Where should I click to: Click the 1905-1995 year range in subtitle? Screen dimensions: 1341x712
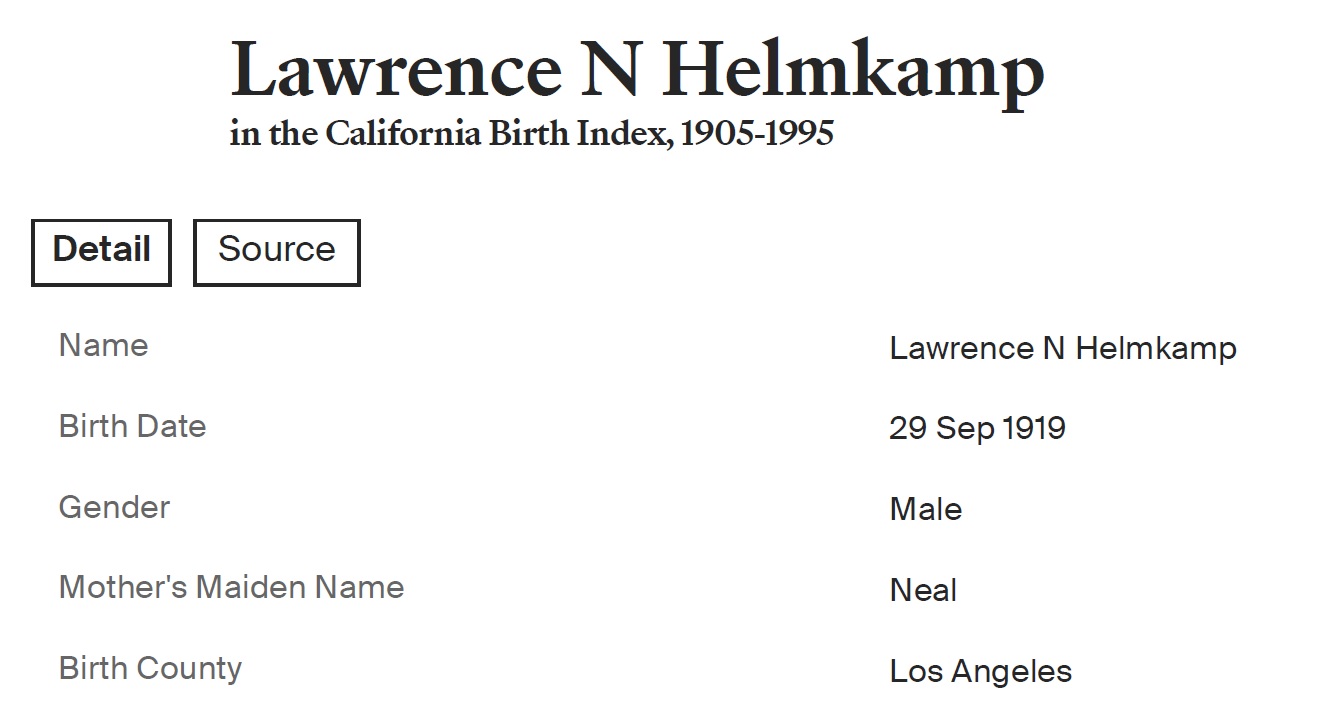pyautogui.click(x=757, y=134)
